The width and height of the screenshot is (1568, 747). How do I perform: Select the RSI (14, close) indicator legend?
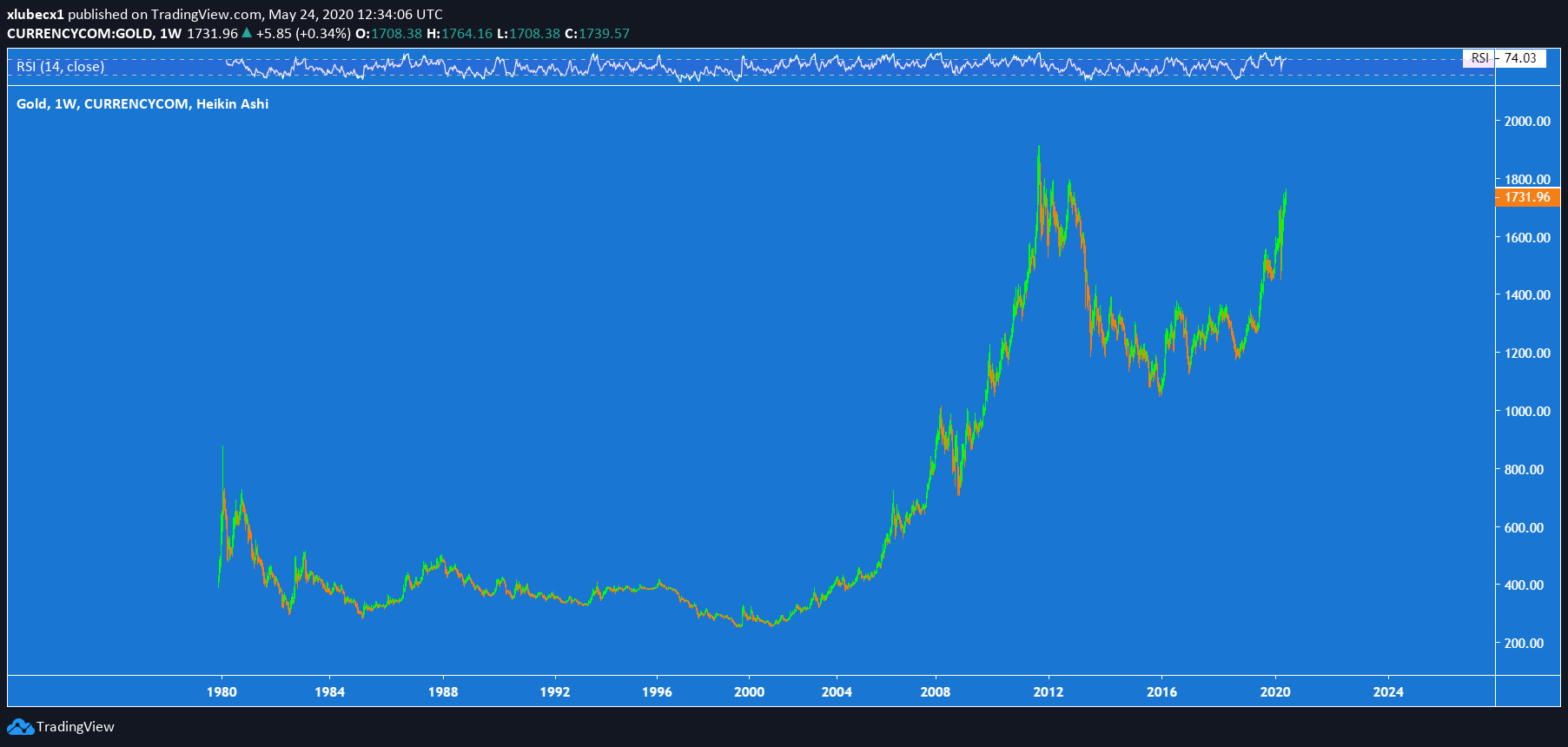[x=61, y=67]
